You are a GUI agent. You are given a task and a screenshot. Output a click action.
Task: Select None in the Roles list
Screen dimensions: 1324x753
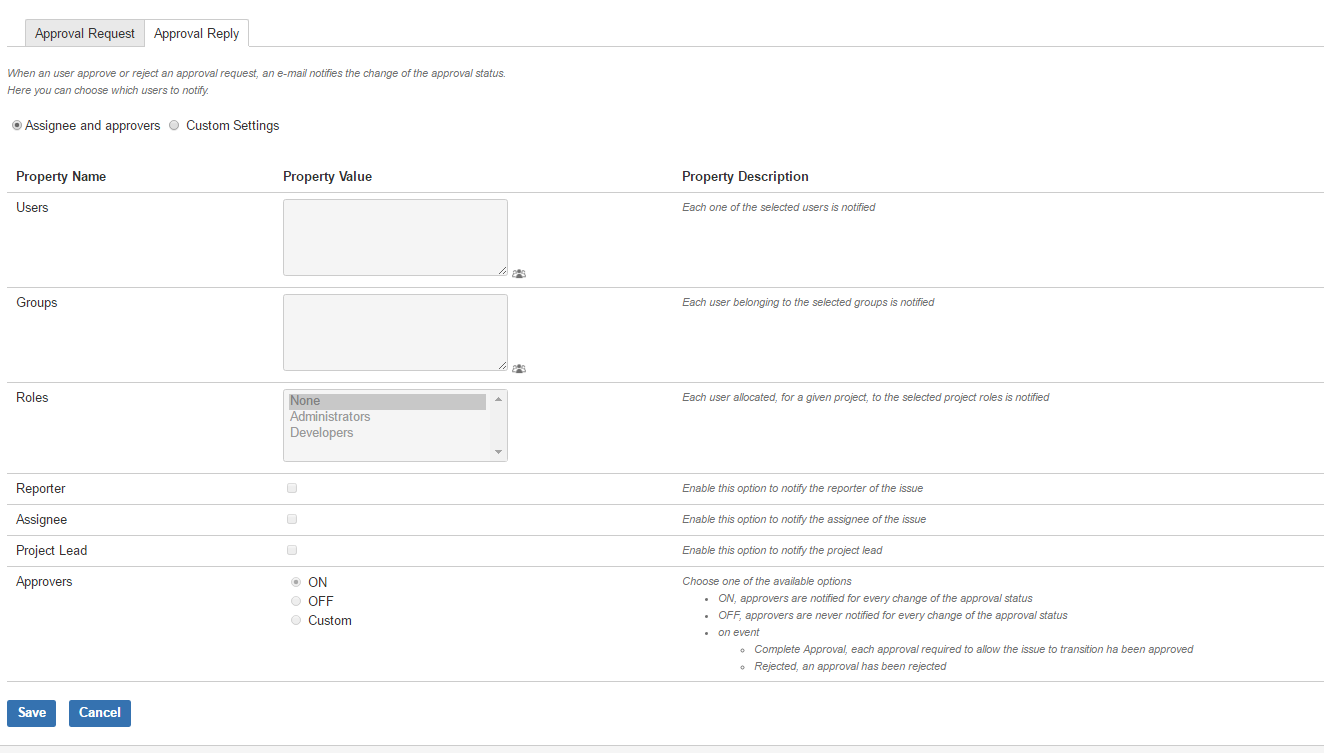pyautogui.click(x=387, y=401)
